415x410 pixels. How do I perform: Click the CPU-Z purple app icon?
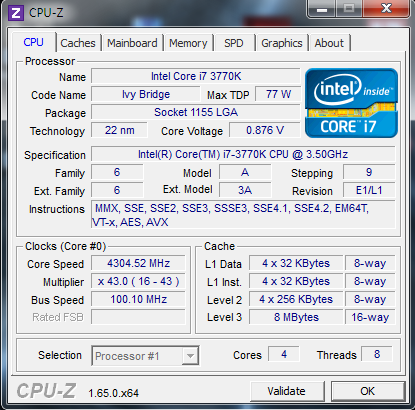point(16,13)
